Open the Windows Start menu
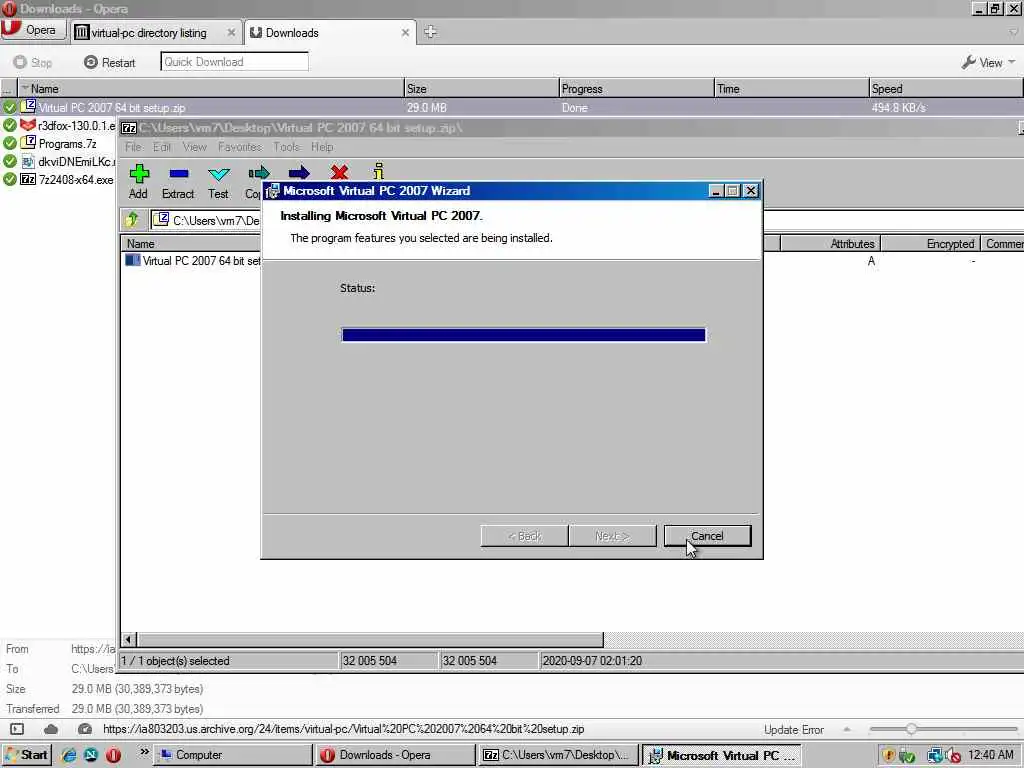 25,755
